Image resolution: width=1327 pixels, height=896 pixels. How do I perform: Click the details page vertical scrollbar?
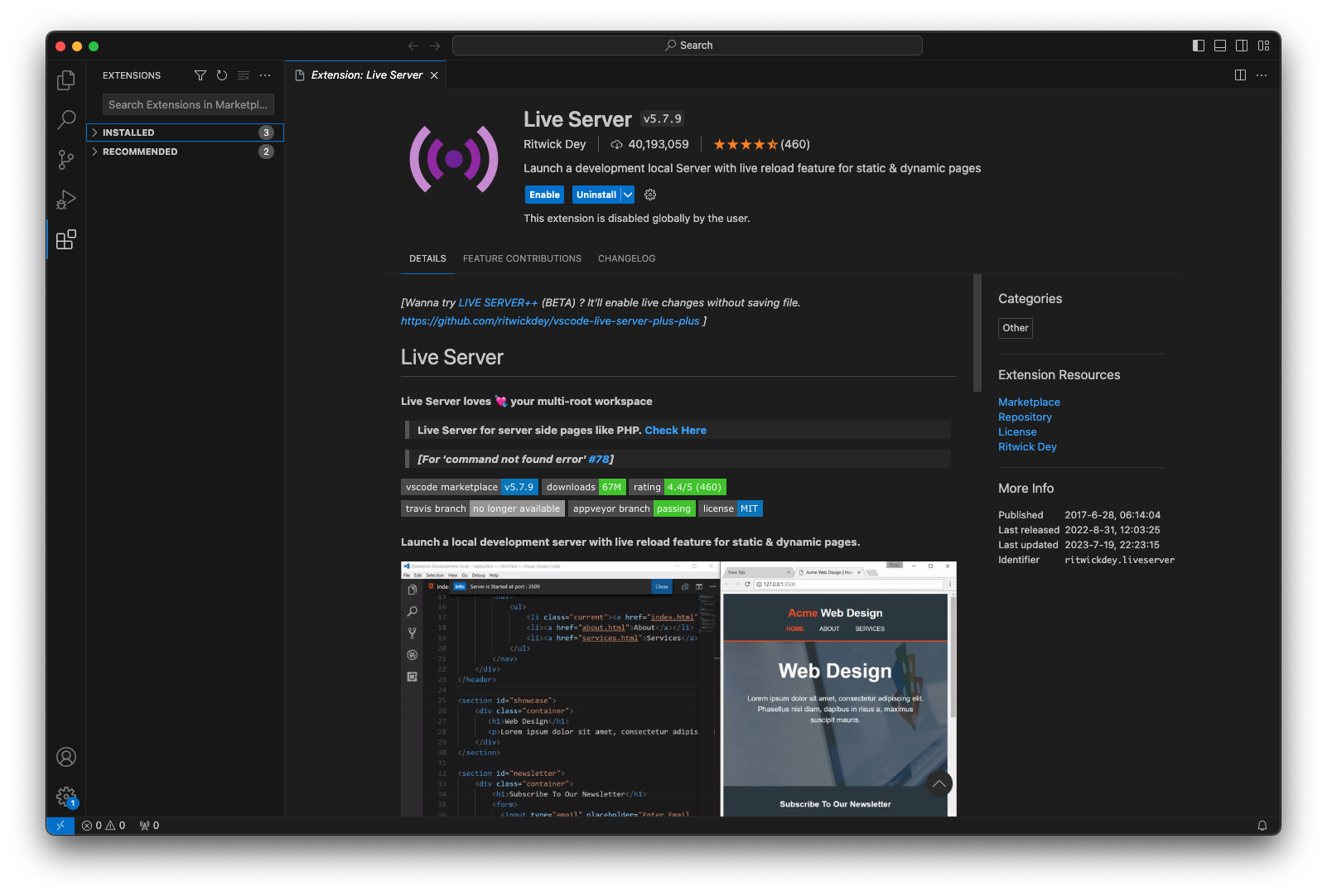click(x=977, y=333)
